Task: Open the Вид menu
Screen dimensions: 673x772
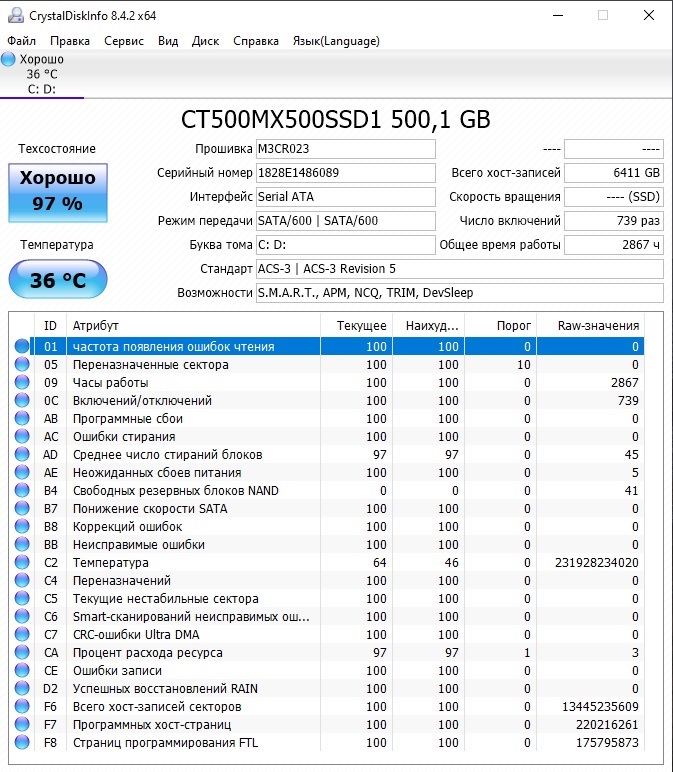Action: click(168, 41)
